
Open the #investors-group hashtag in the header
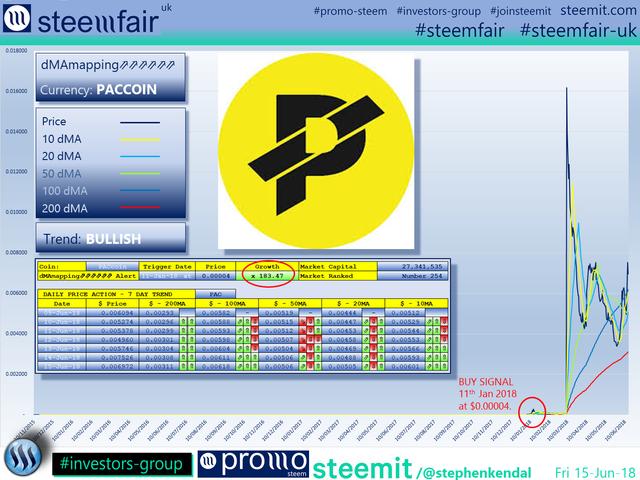coord(438,11)
